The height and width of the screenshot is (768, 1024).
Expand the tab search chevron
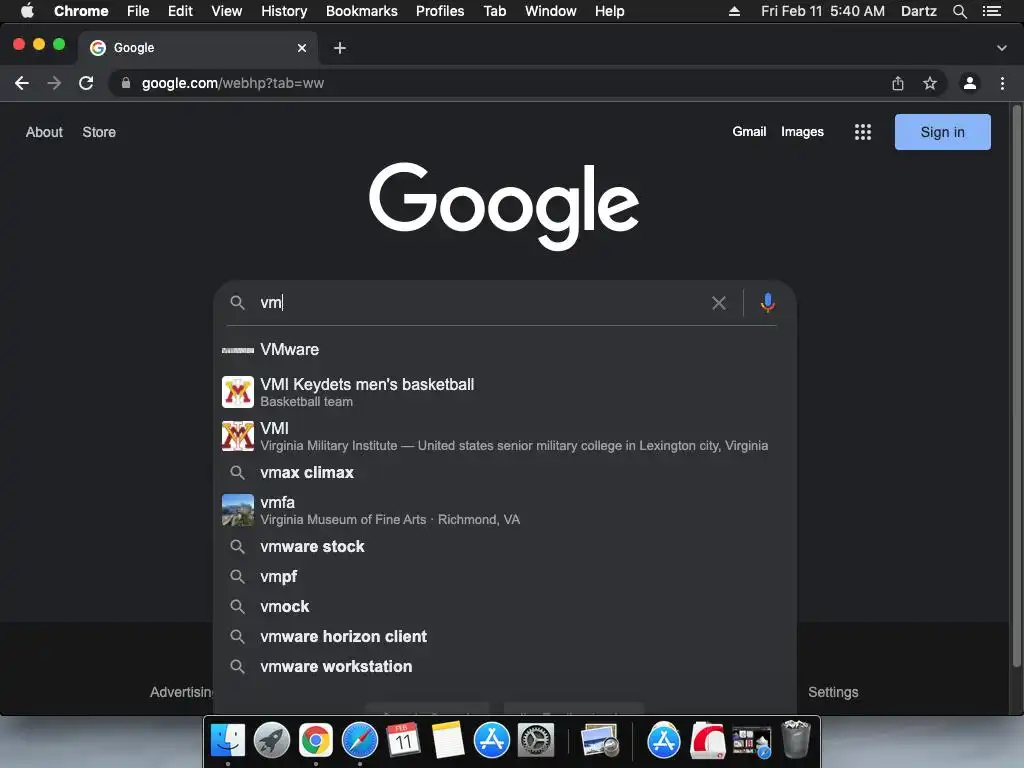[x=1002, y=48]
